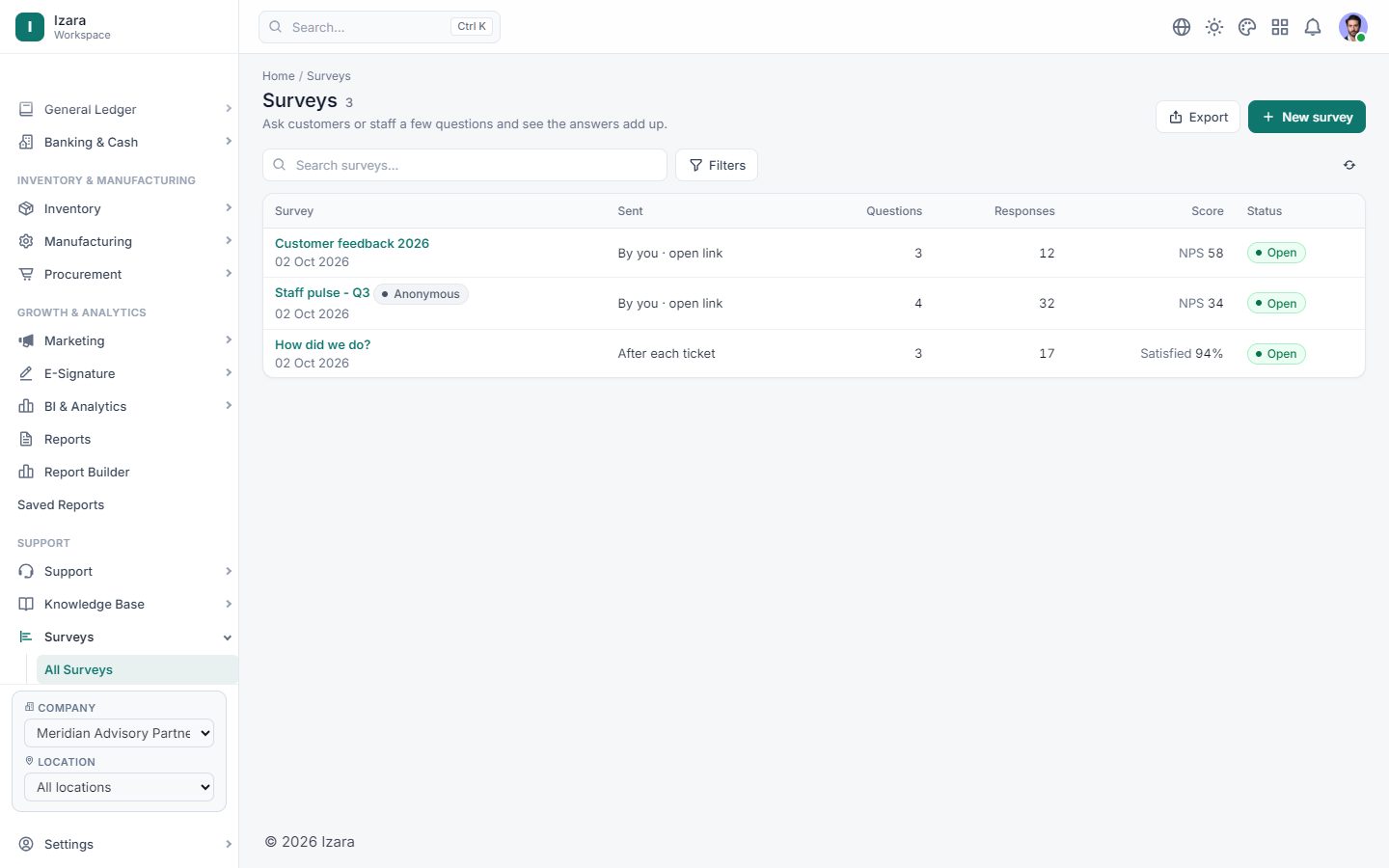
Task: Open the language globe icon
Action: click(1182, 27)
